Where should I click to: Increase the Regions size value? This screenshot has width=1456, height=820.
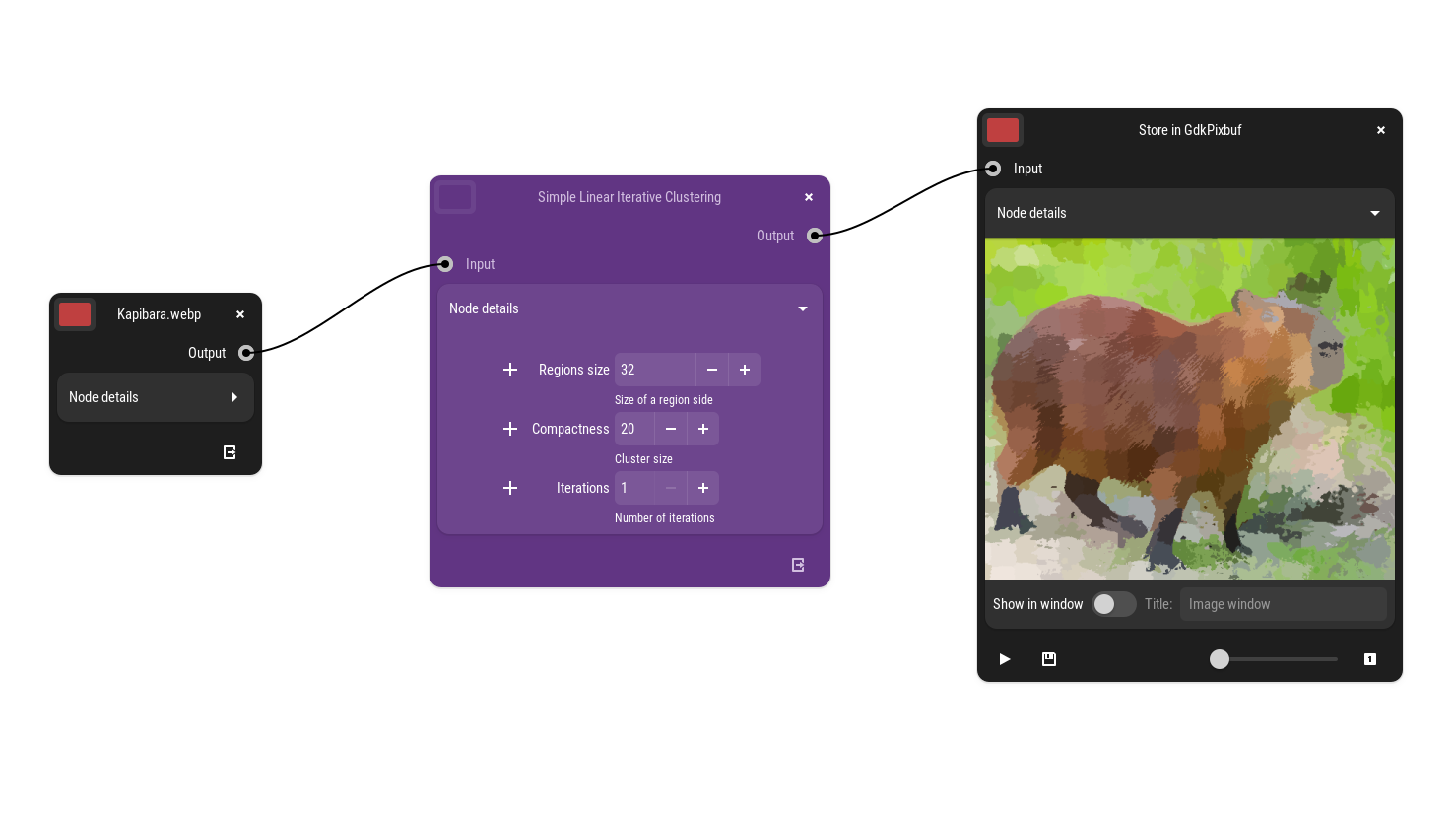pyautogui.click(x=745, y=370)
